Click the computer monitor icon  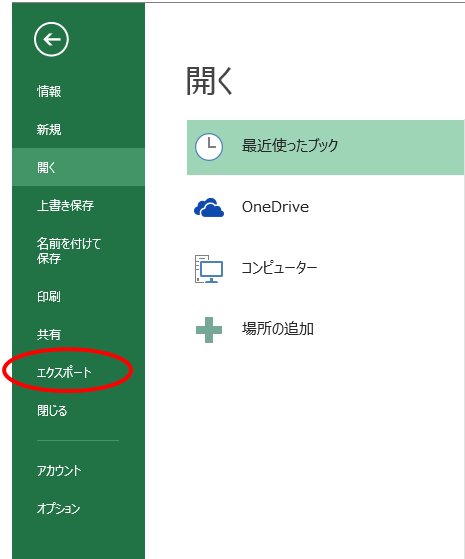pos(209,269)
